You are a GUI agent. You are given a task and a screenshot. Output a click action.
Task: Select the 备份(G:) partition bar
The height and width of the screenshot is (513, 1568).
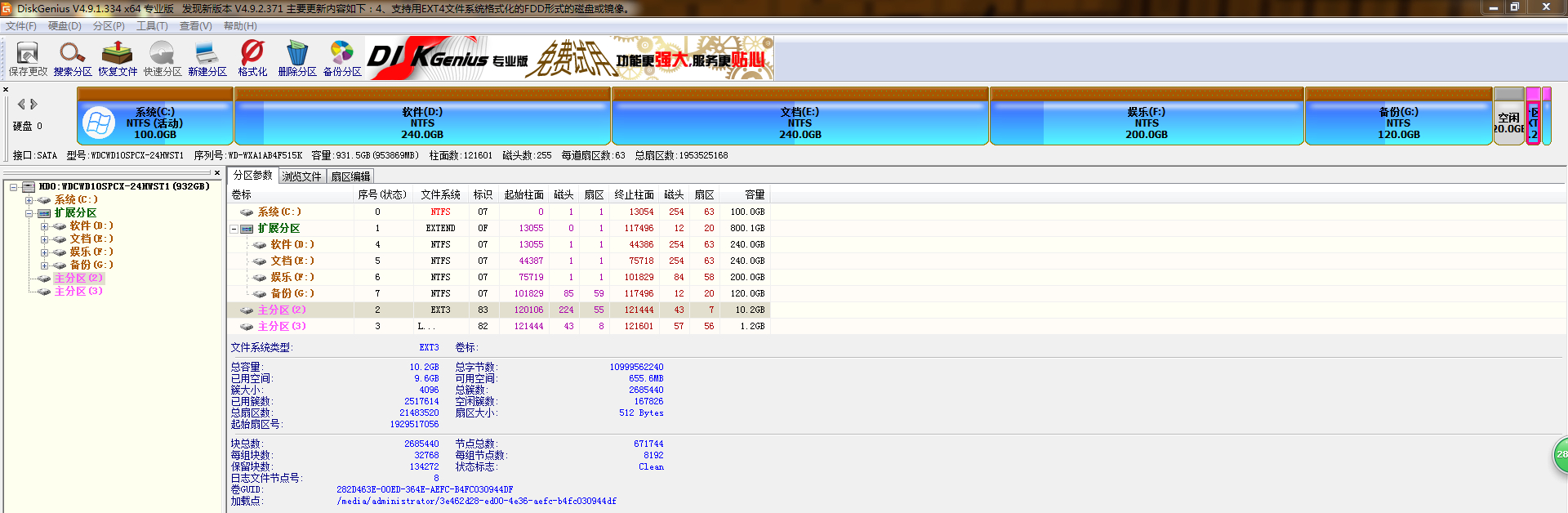point(1399,116)
